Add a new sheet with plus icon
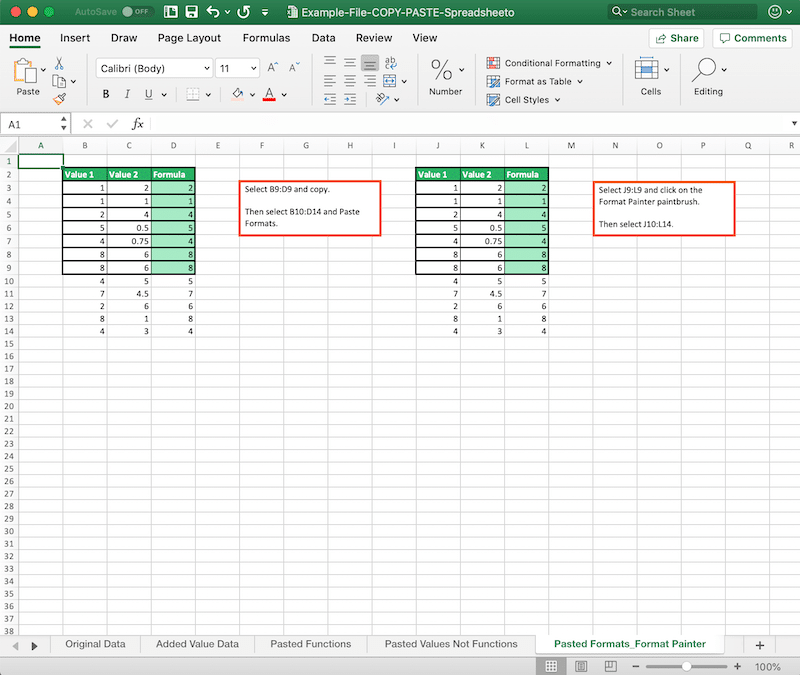The image size is (800, 675). pyautogui.click(x=760, y=645)
